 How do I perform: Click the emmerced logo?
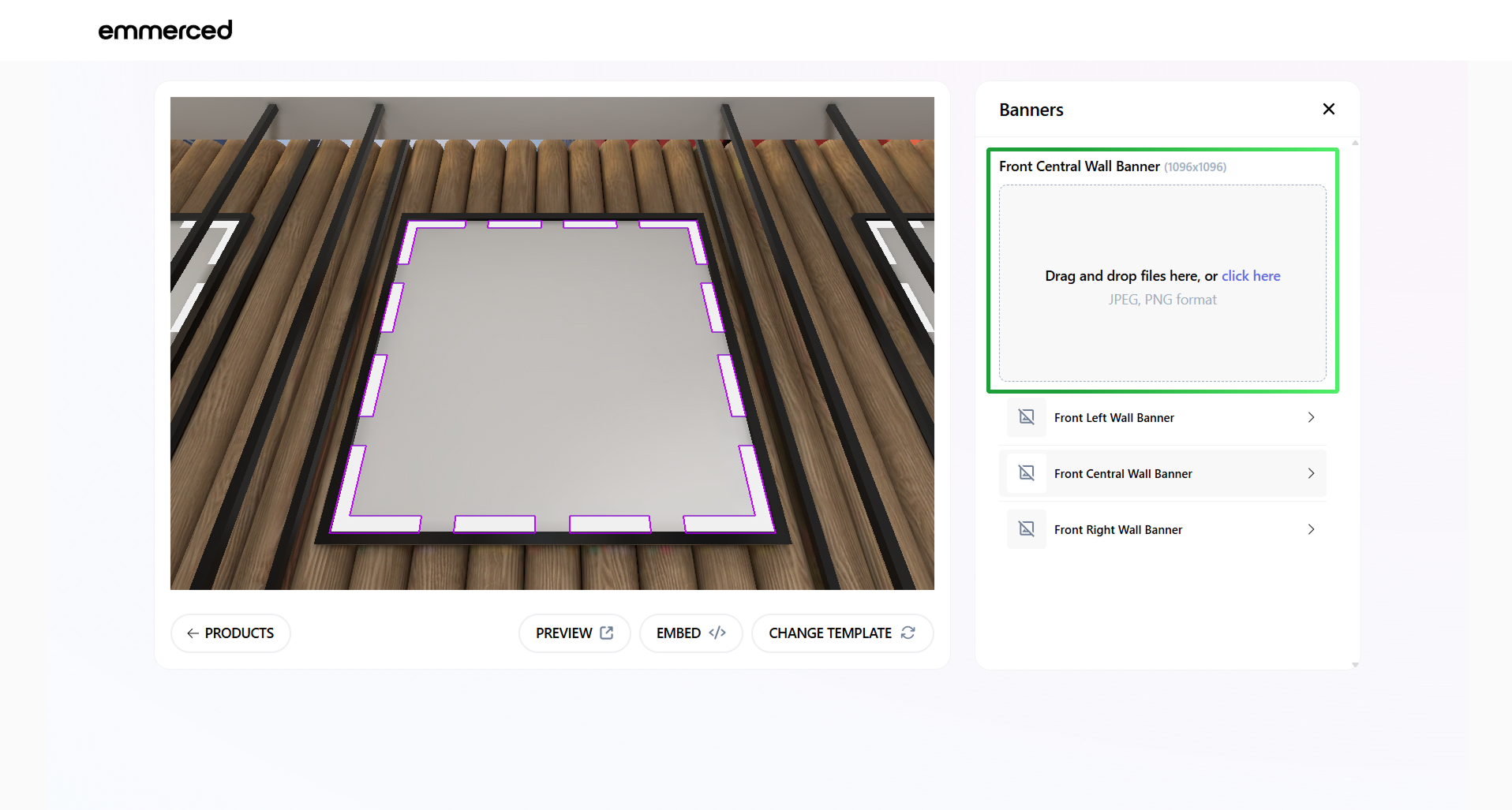coord(165,30)
